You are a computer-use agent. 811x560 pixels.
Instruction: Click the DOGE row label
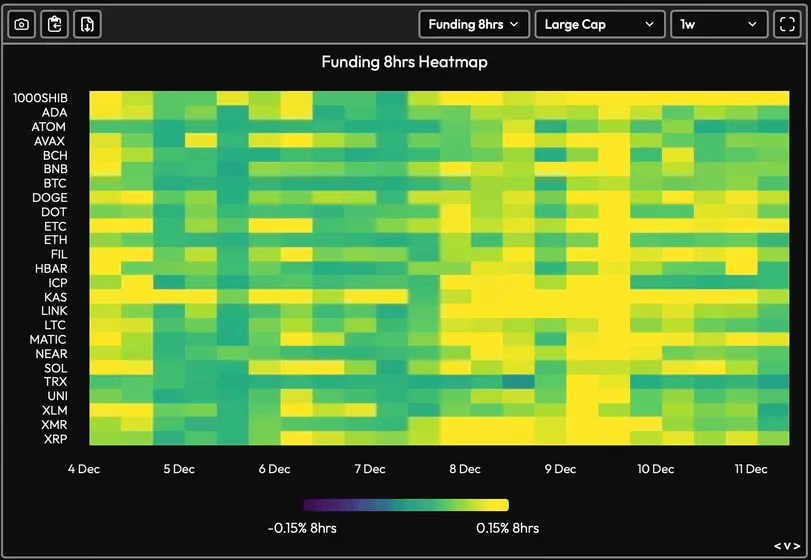(50, 198)
